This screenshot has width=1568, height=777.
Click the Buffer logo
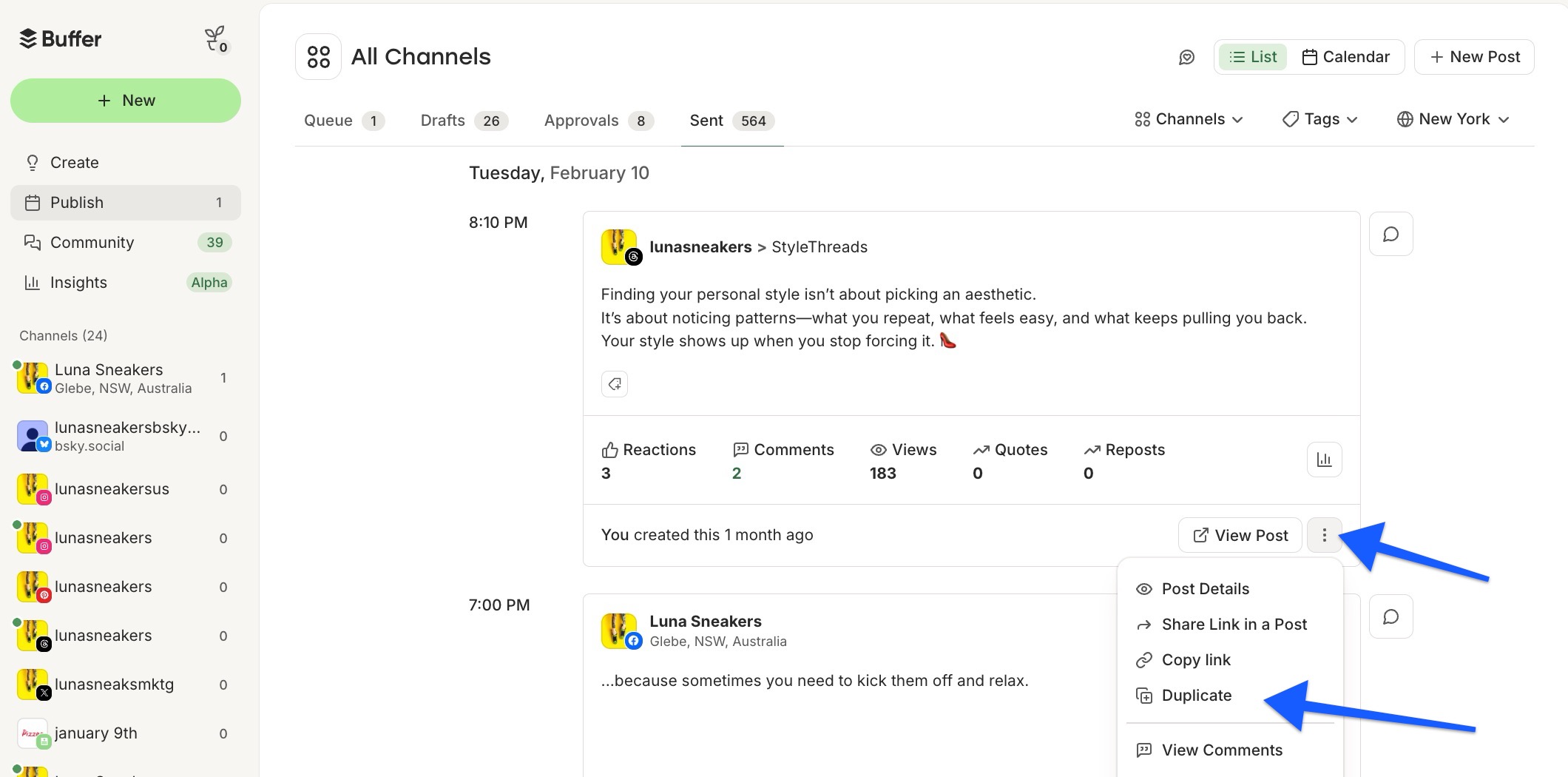tap(60, 38)
